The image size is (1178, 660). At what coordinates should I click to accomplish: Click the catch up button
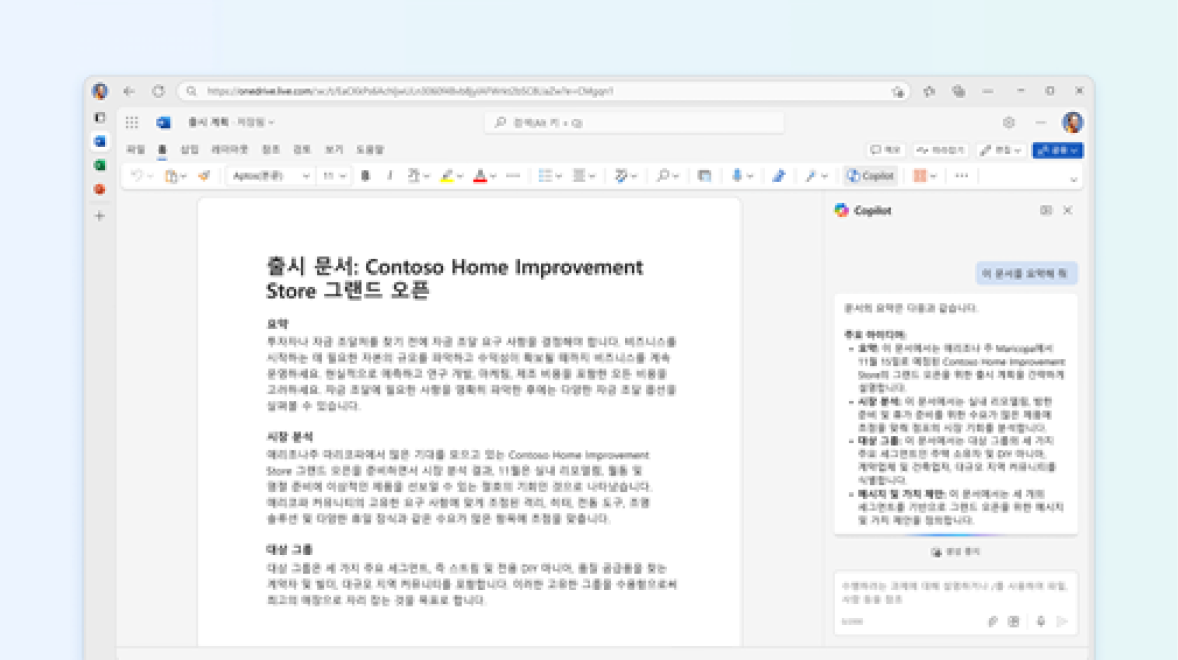coord(941,150)
